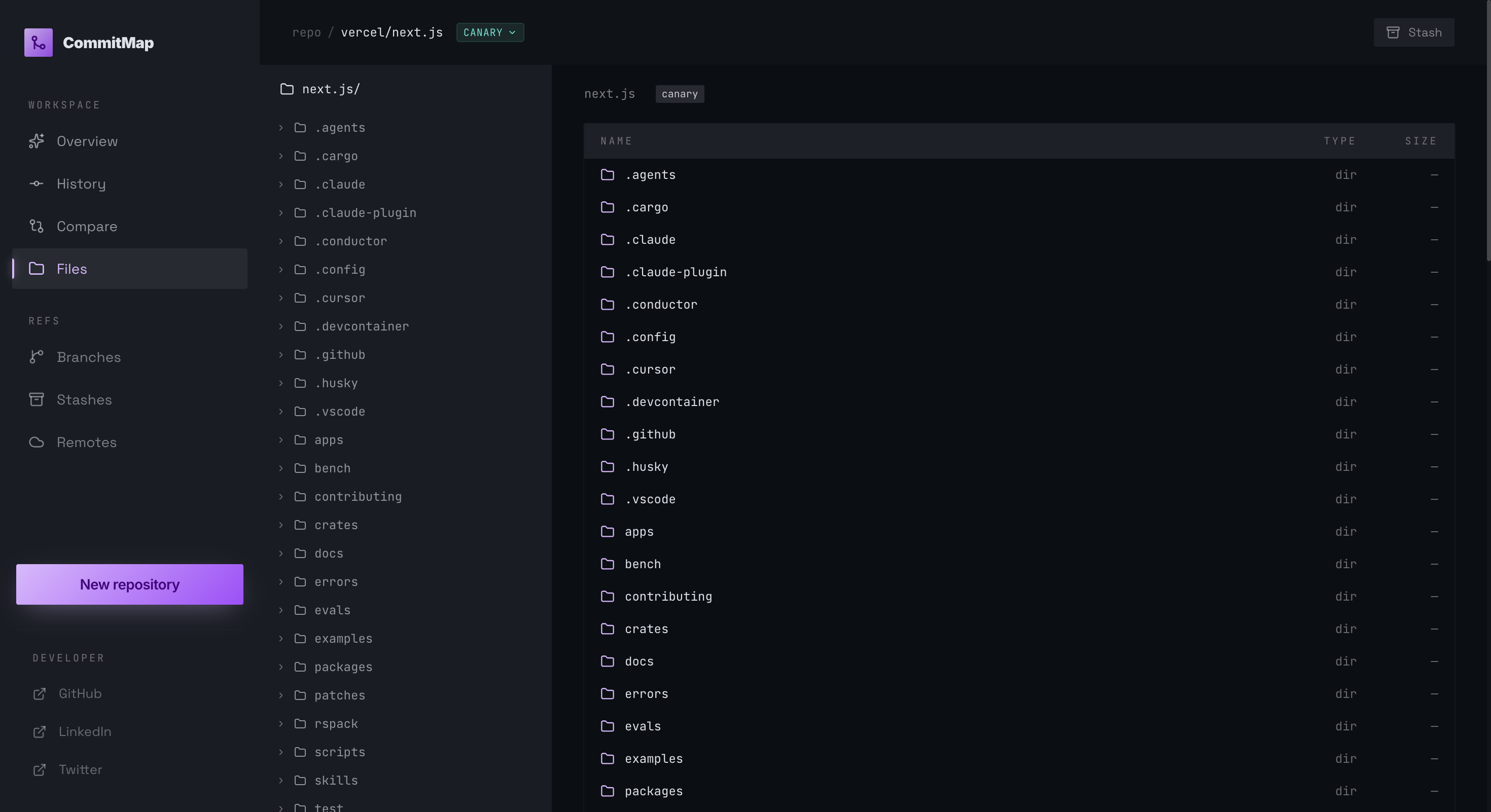The width and height of the screenshot is (1491, 812).
Task: Open the evals row in table
Action: 1019,726
